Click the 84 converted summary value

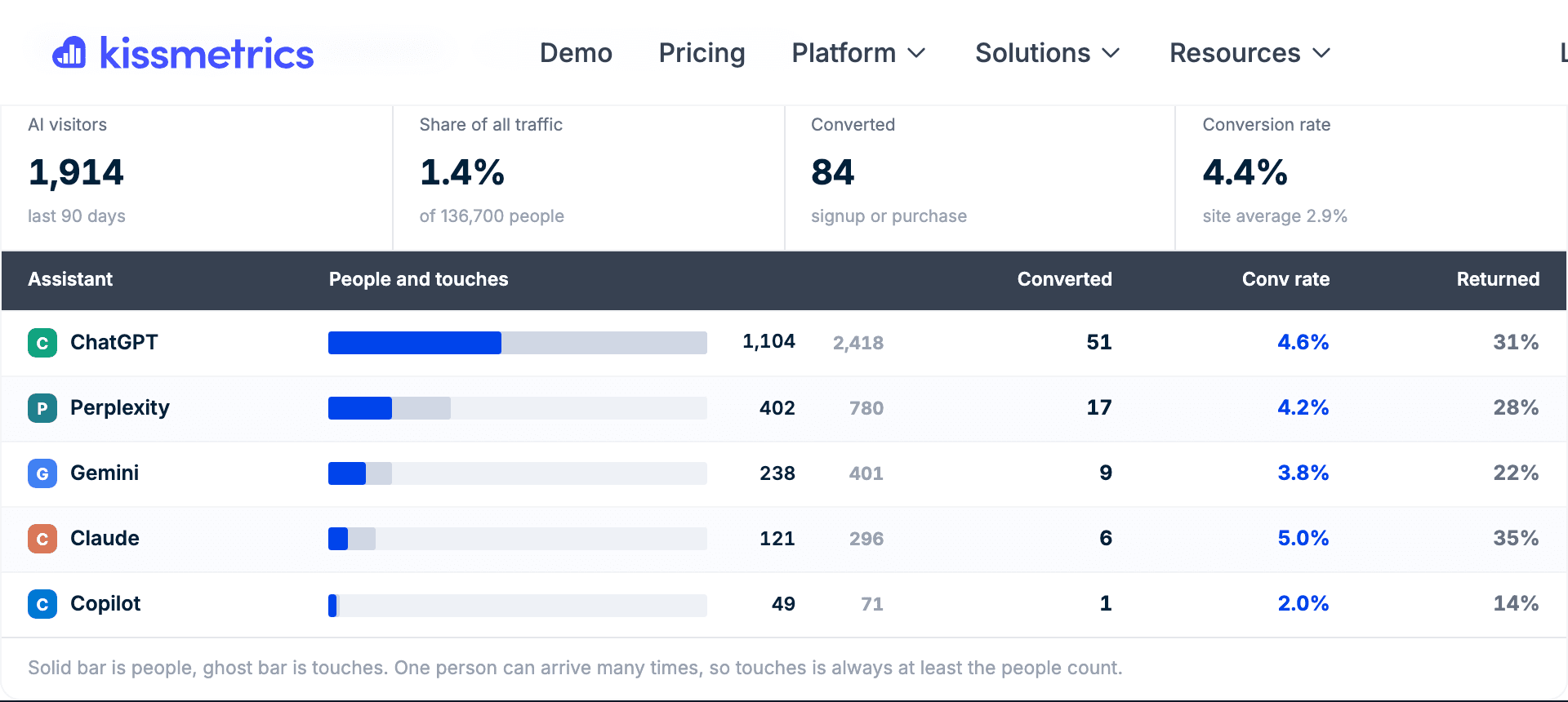click(x=832, y=172)
